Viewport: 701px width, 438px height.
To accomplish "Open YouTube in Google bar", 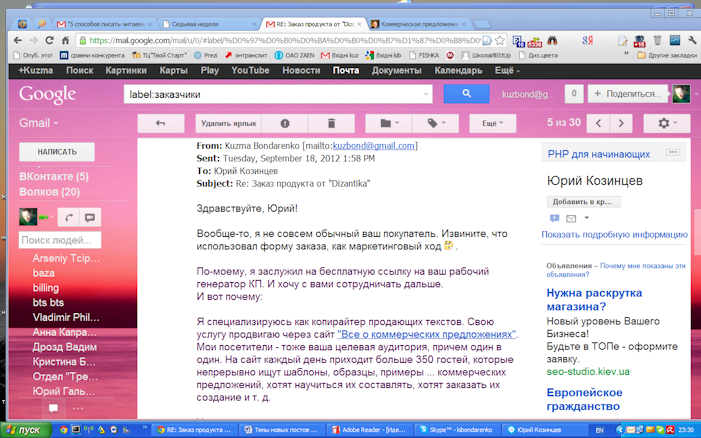I will [250, 71].
